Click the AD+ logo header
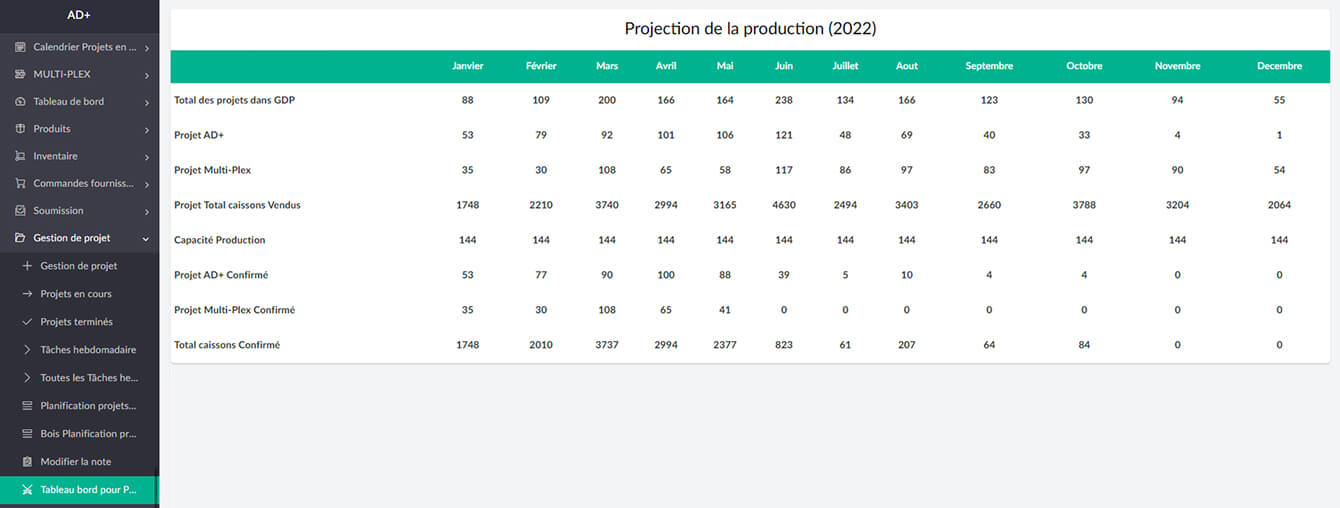Image resolution: width=1340 pixels, height=508 pixels. pyautogui.click(x=79, y=15)
